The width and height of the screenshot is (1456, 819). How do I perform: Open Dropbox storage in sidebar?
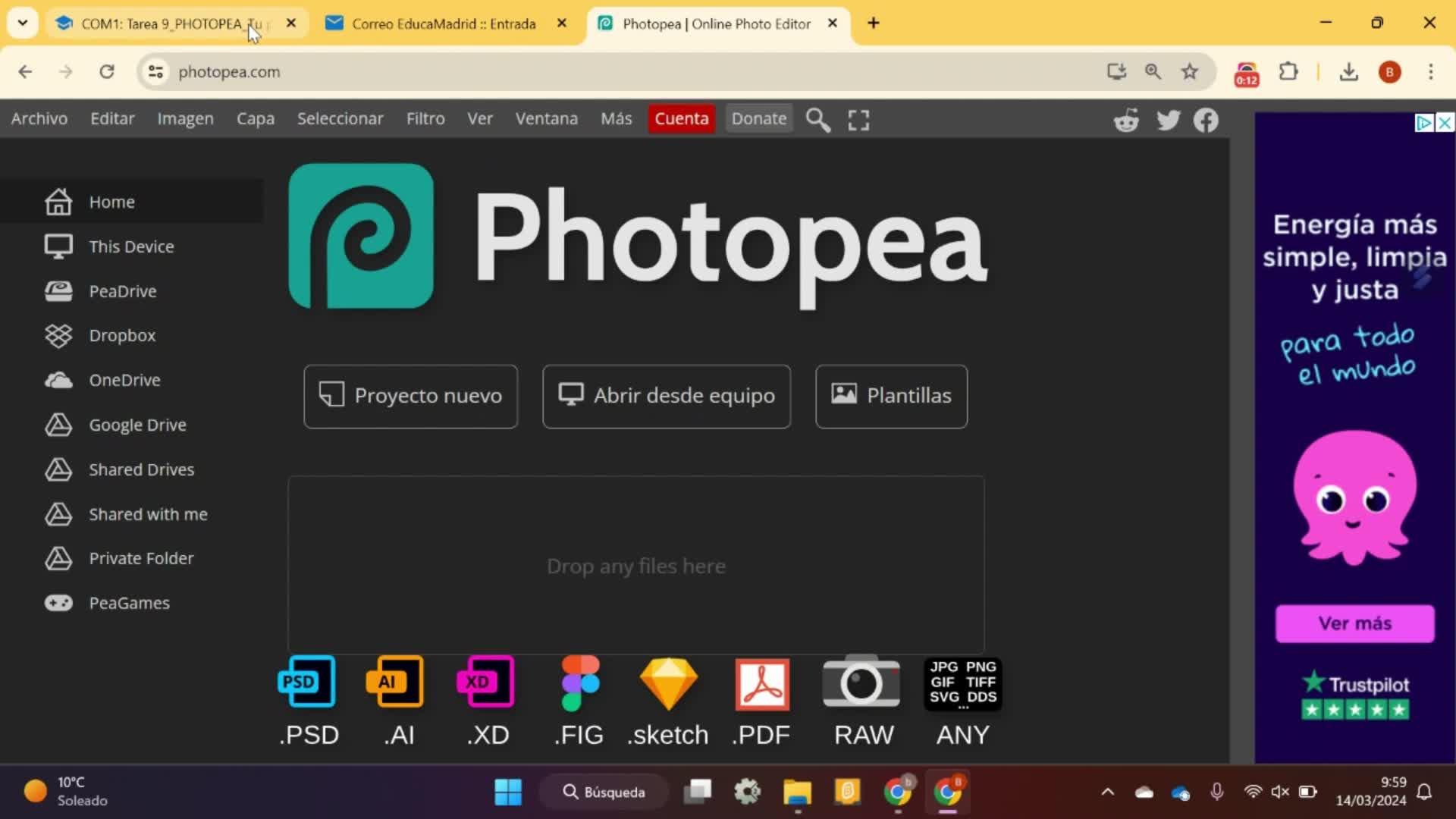(x=121, y=335)
